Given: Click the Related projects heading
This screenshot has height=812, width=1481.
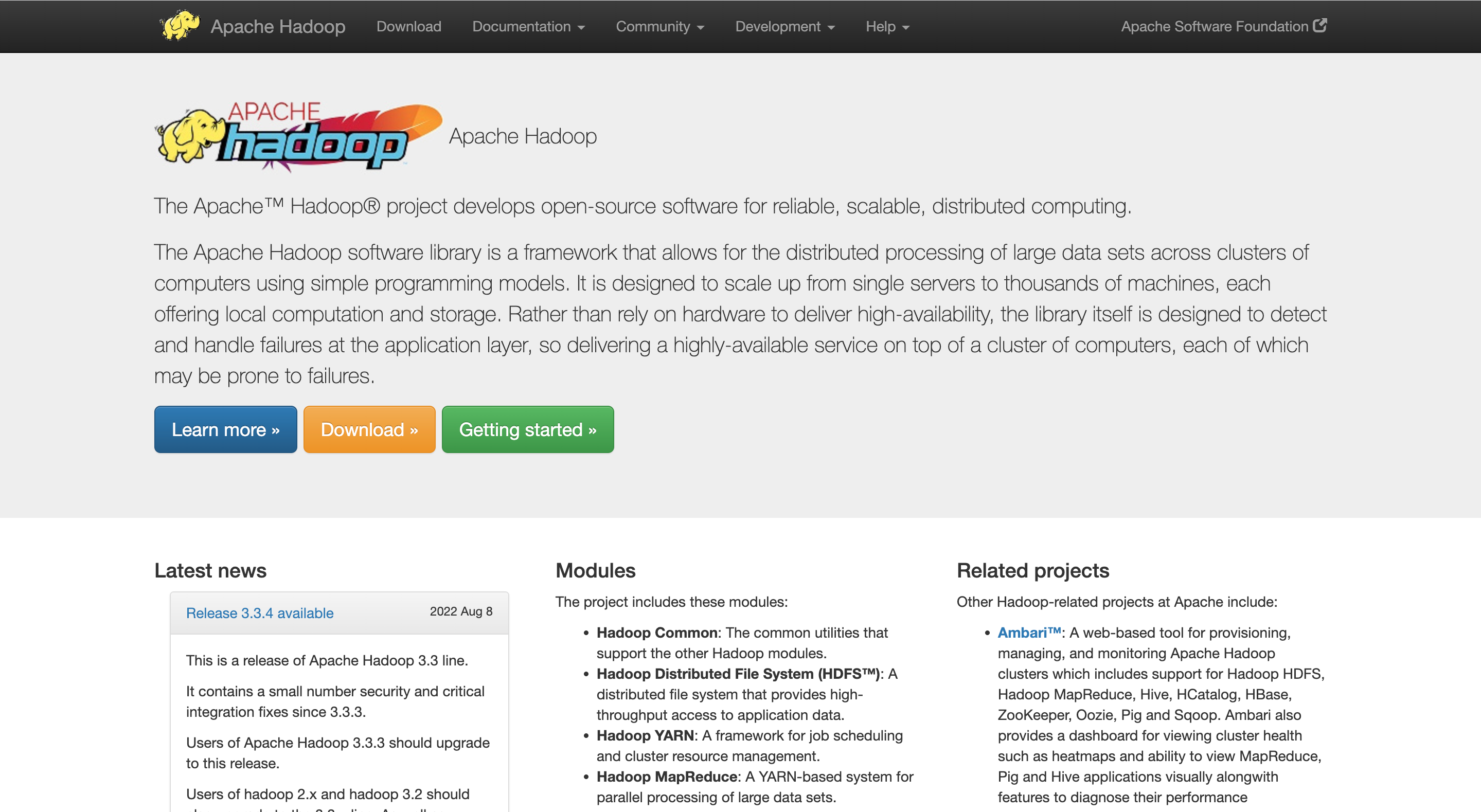Looking at the screenshot, I should point(1032,570).
